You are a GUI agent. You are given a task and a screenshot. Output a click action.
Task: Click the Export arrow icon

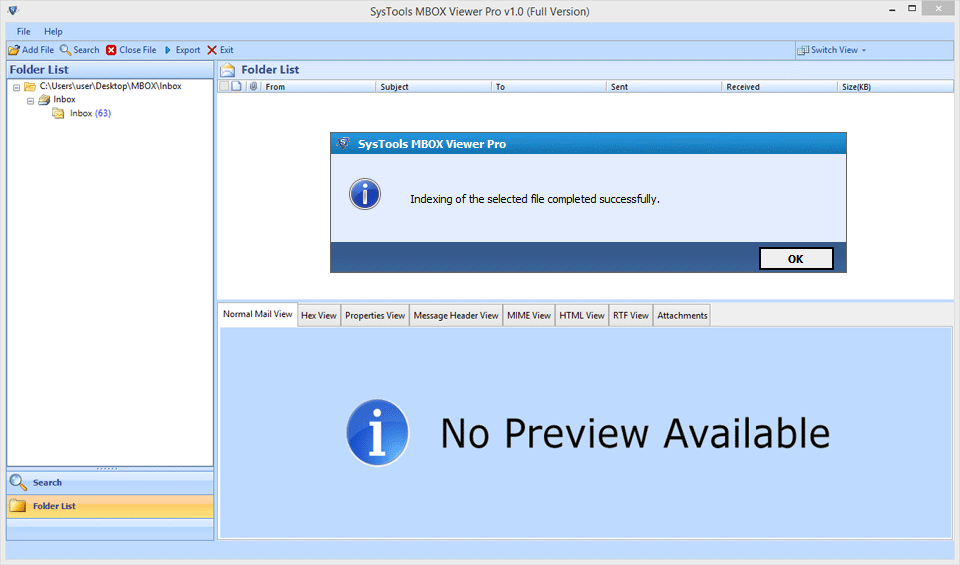[x=168, y=50]
